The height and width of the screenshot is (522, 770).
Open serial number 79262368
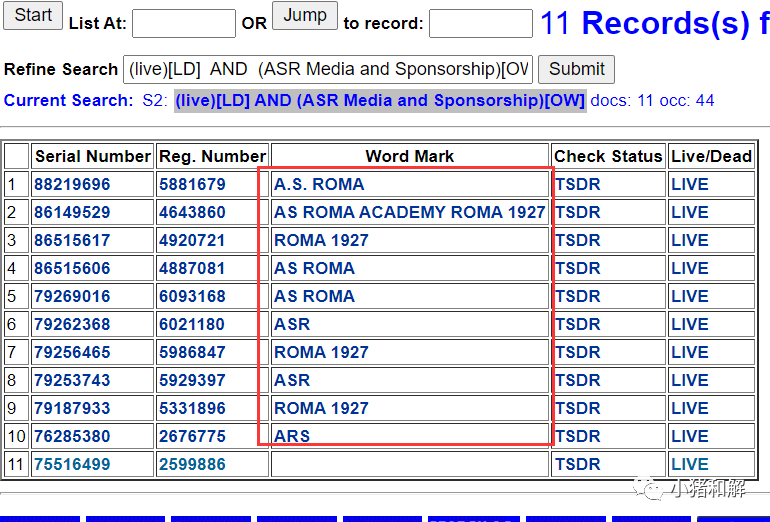pos(72,324)
